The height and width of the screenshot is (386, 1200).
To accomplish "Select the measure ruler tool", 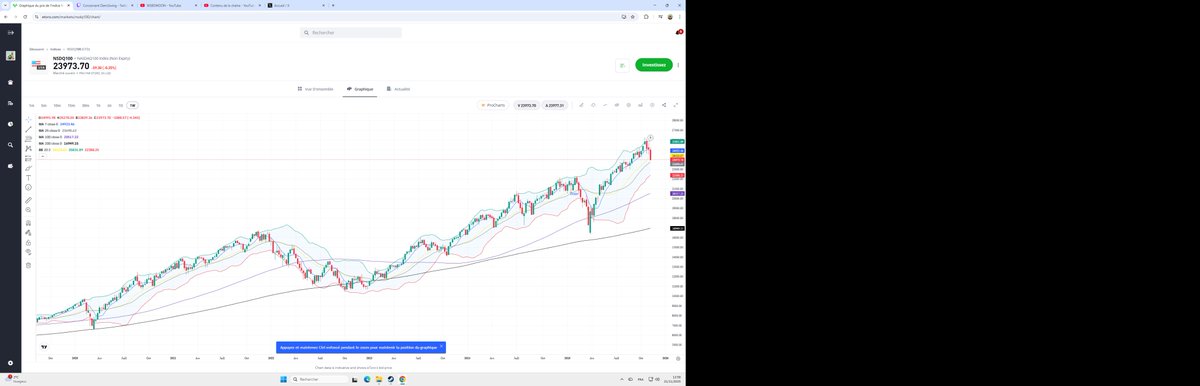I will (28, 200).
